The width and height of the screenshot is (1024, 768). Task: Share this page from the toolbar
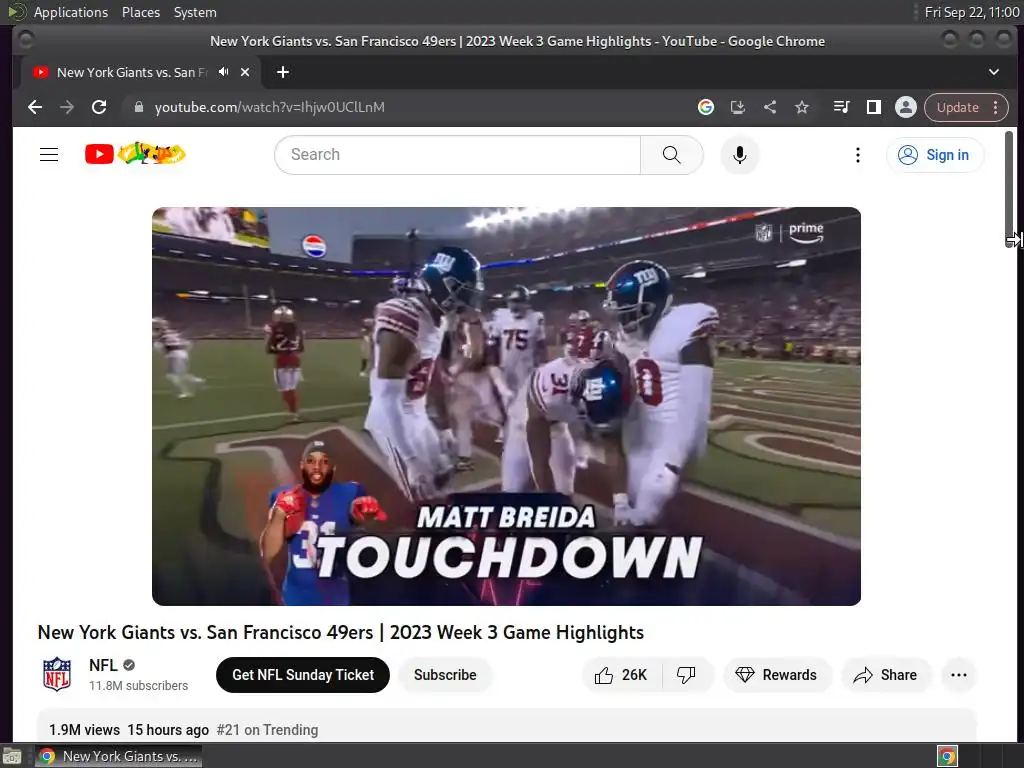coord(770,107)
